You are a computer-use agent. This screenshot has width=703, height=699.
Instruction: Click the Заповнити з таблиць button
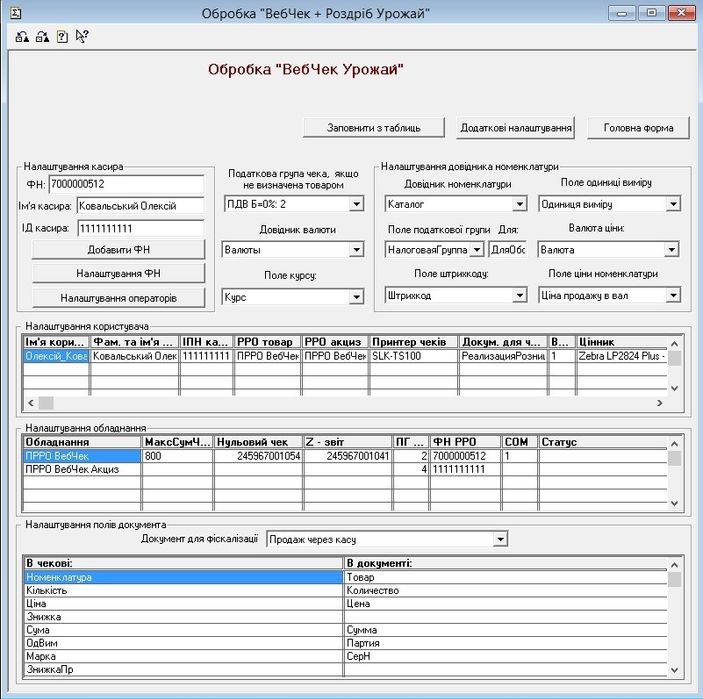pyautogui.click(x=374, y=128)
